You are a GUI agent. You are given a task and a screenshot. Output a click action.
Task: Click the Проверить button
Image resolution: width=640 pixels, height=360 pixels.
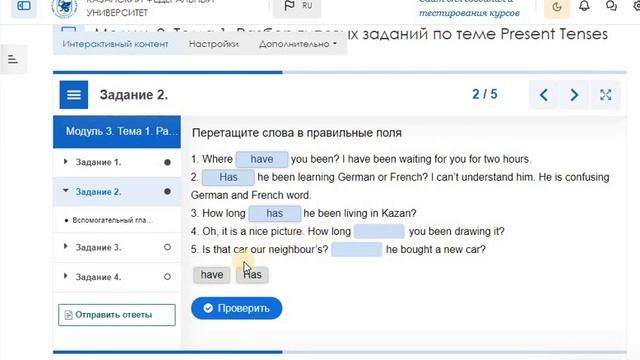point(236,308)
